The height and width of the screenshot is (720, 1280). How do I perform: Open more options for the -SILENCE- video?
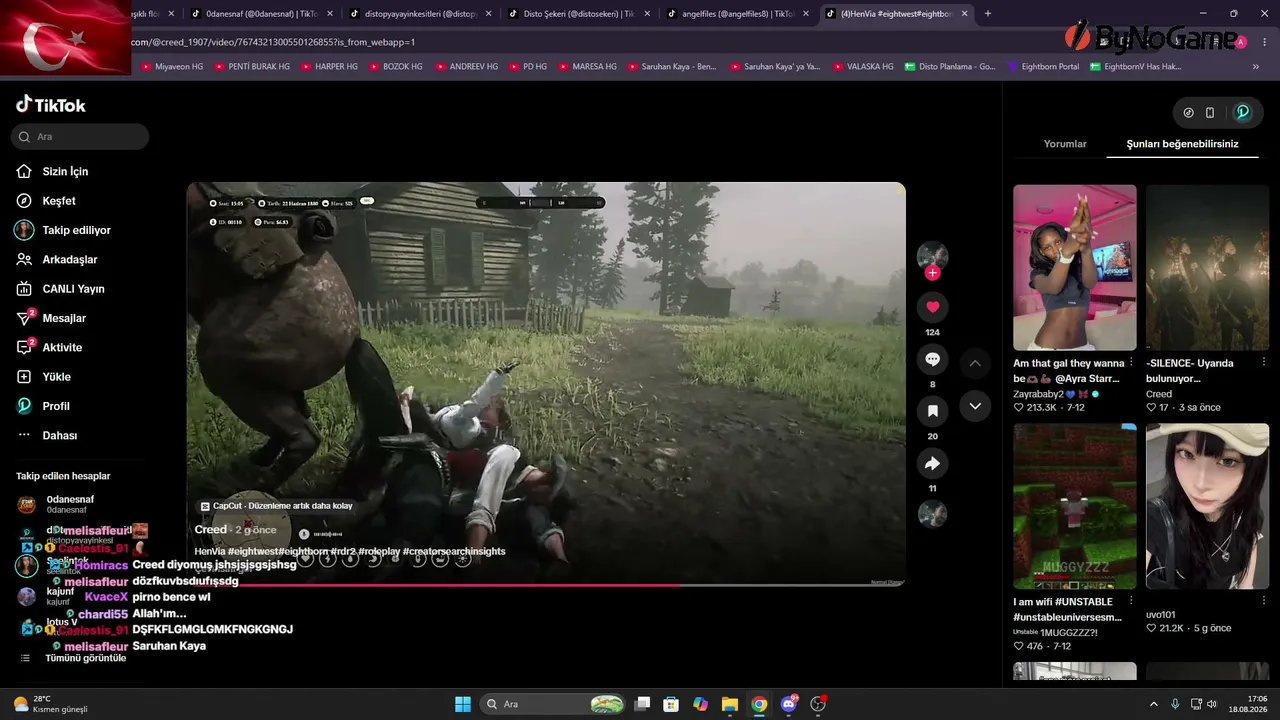(1264, 363)
